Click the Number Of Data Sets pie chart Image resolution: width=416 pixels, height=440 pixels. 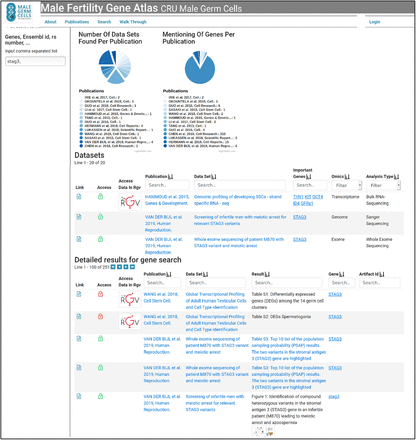(x=115, y=67)
